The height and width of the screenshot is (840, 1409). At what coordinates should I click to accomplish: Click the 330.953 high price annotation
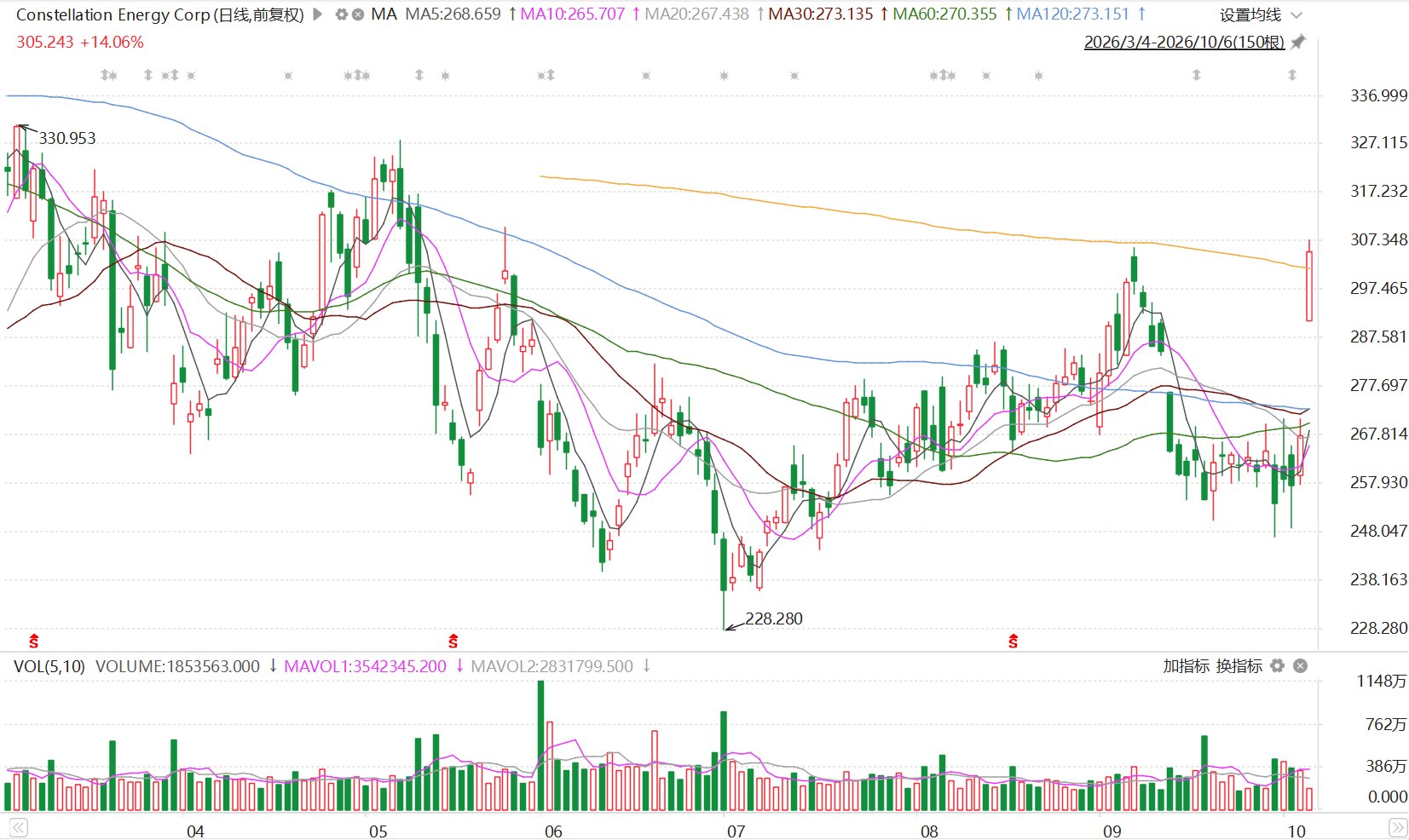(x=67, y=138)
